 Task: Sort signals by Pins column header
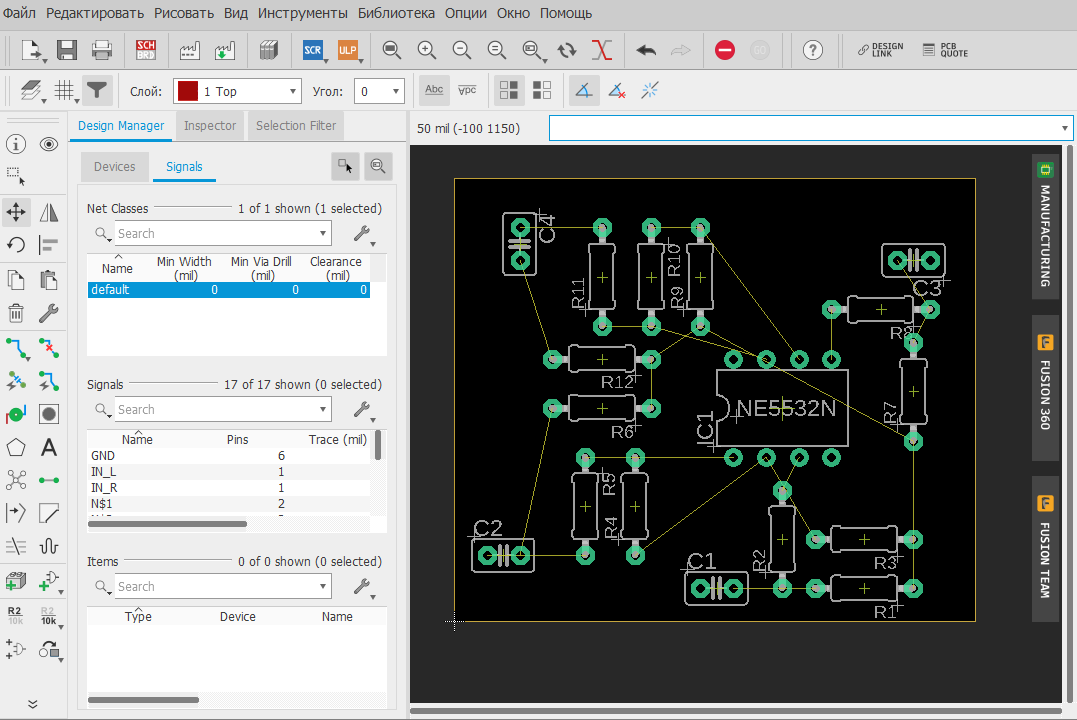[238, 440]
